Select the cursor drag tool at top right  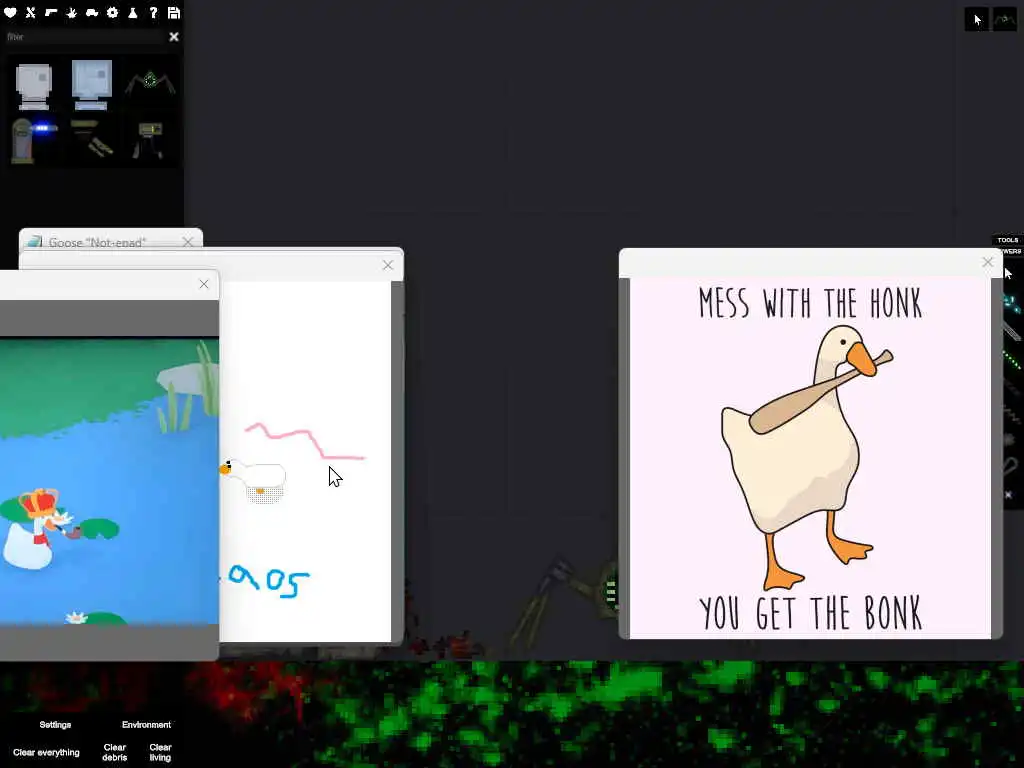[976, 20]
